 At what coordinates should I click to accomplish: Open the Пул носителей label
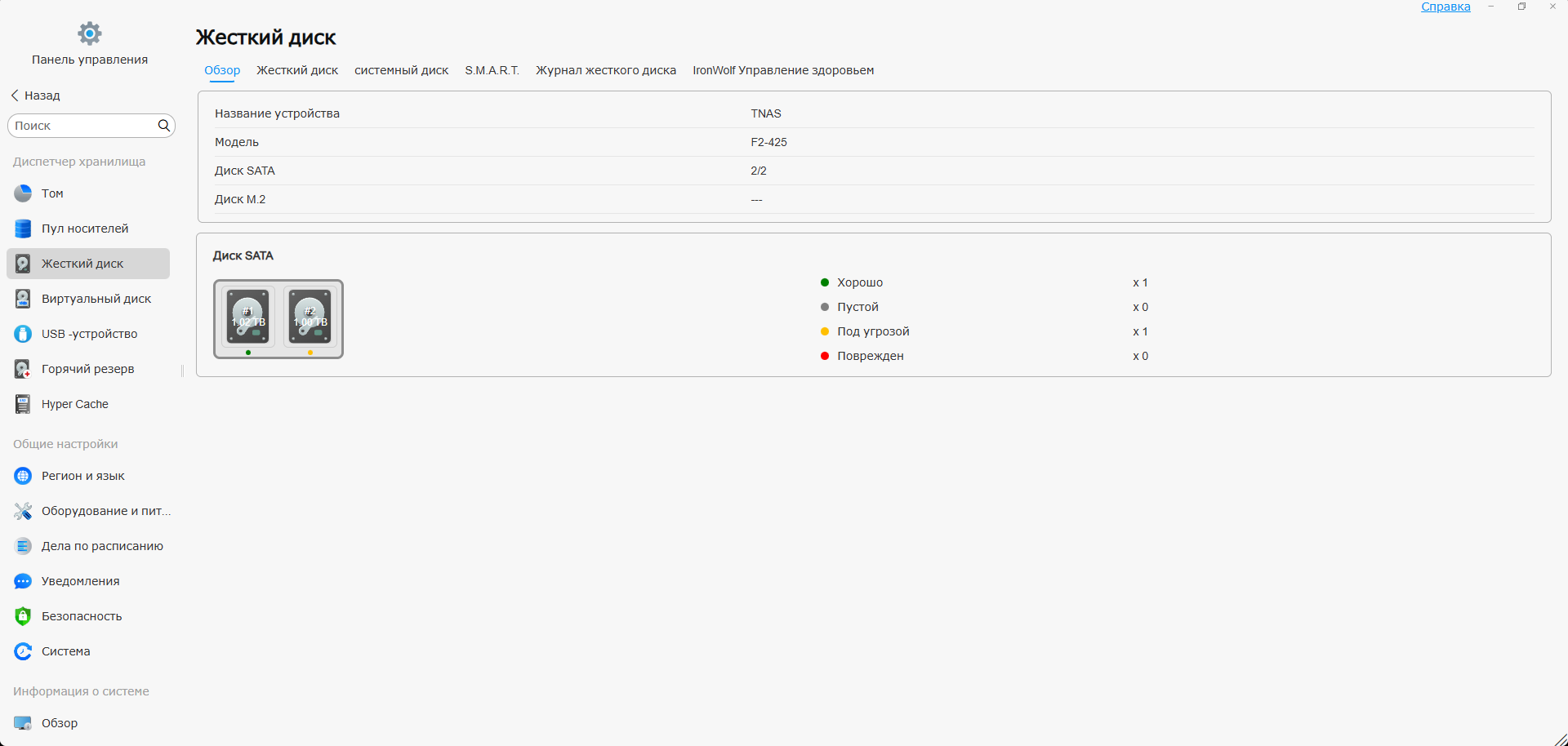tap(85, 229)
